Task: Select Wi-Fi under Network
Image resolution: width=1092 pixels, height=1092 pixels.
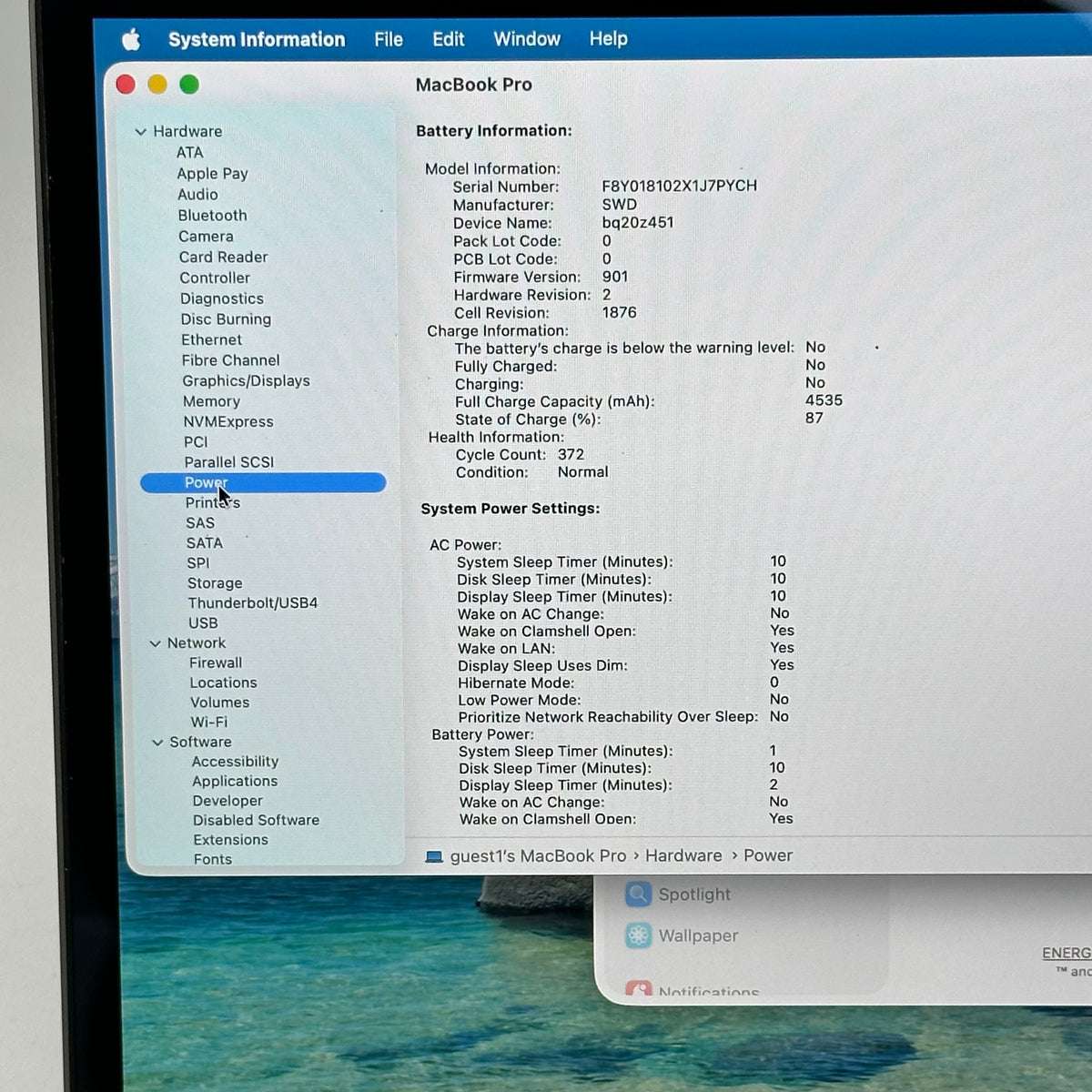Action: (209, 723)
